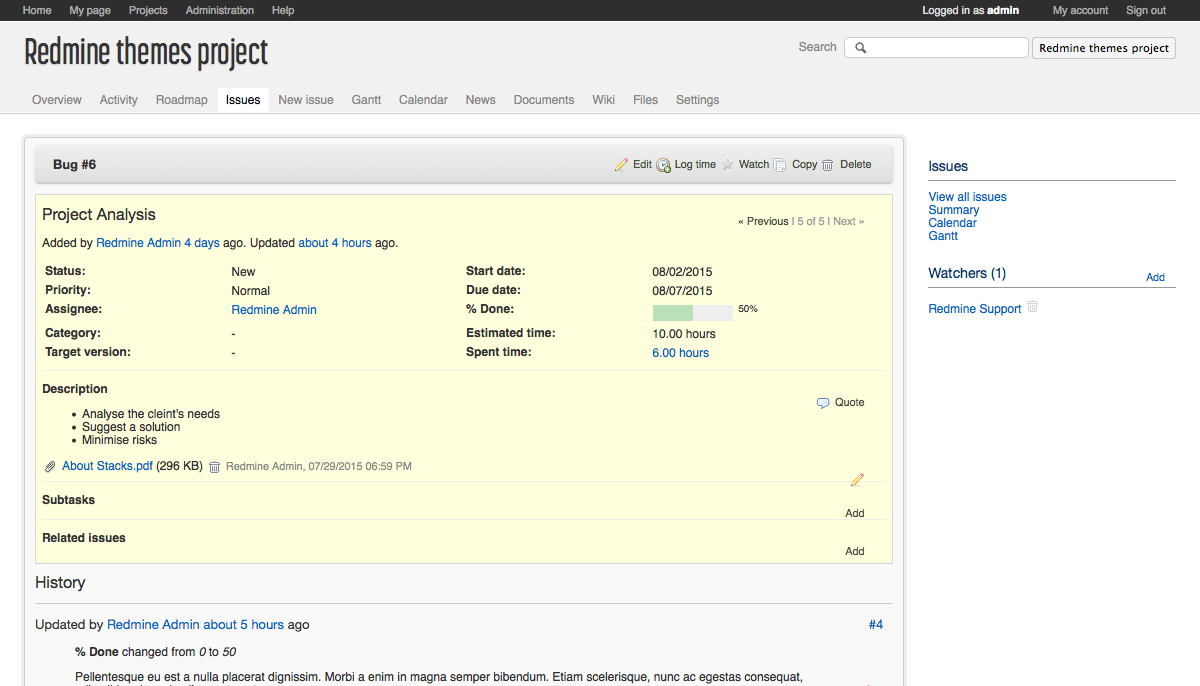The width and height of the screenshot is (1200, 686).
Task: Open the Calendar link in the sidebar
Action: click(x=953, y=223)
